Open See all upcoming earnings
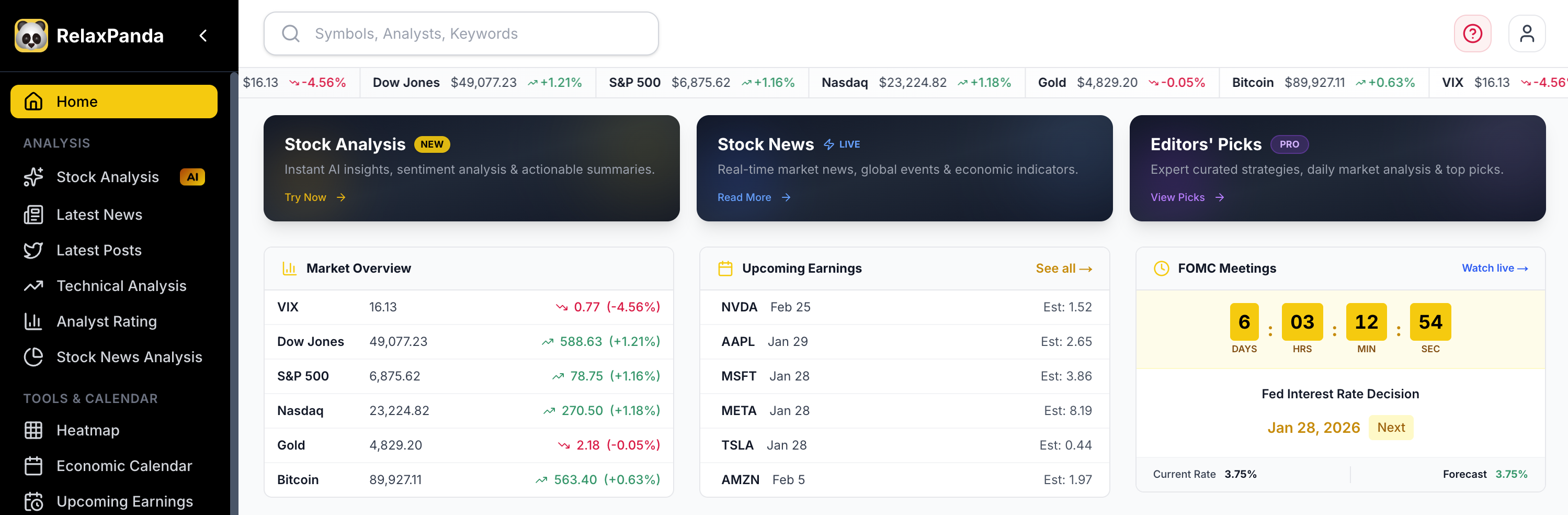 click(x=1063, y=268)
